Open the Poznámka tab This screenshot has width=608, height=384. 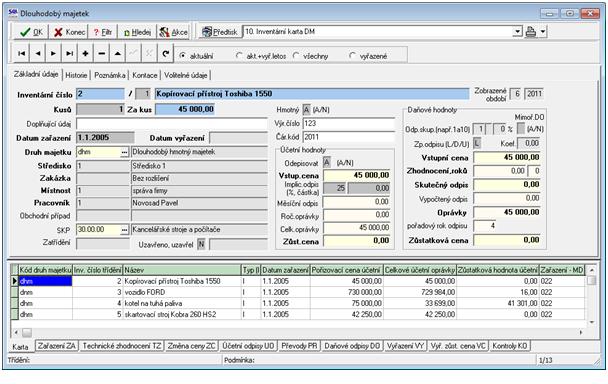coord(110,75)
